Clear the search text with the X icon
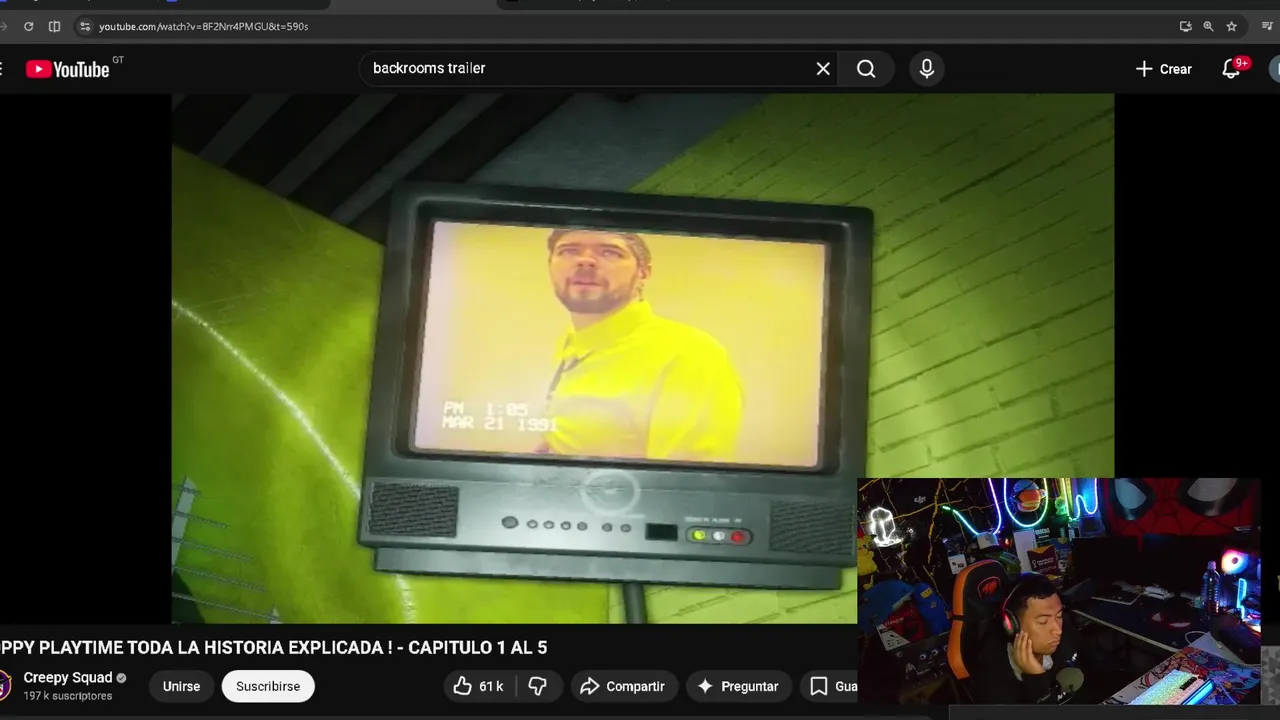 (823, 68)
